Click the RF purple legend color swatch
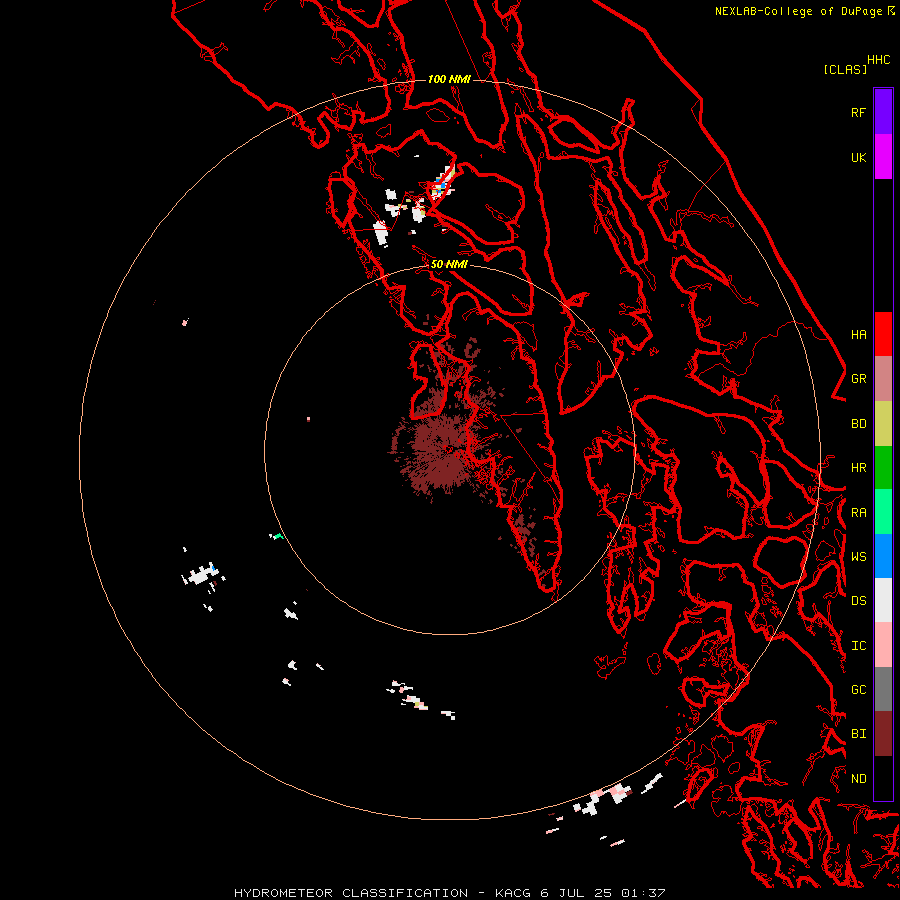 pos(883,112)
